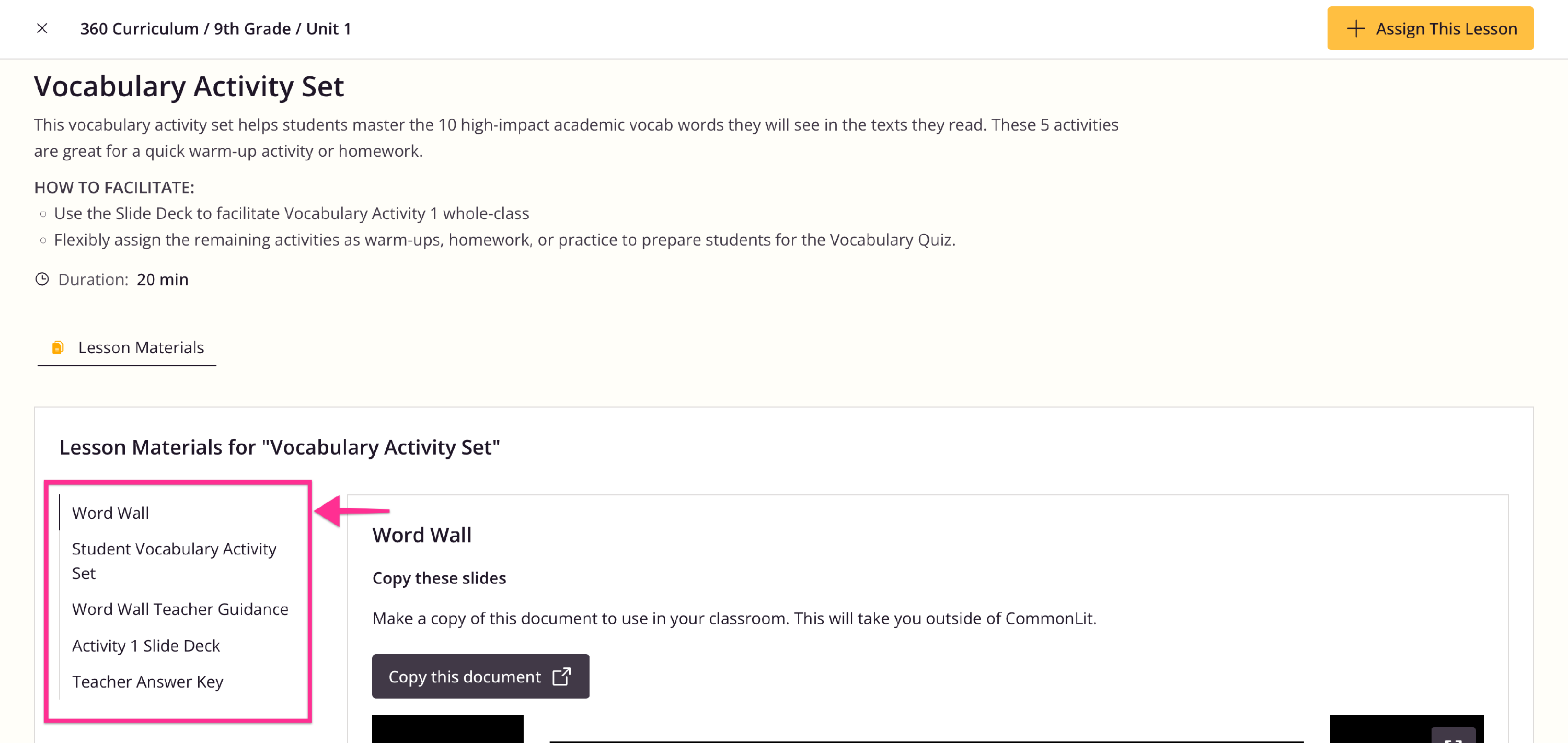The image size is (1568, 743).
Task: Show the Teacher Answer Key material
Action: [147, 681]
